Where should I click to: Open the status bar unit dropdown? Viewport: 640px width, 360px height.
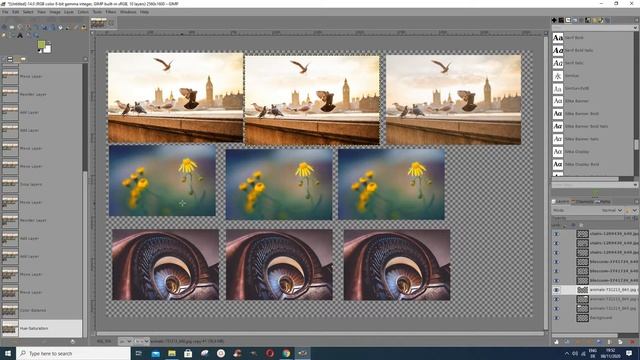125,341
